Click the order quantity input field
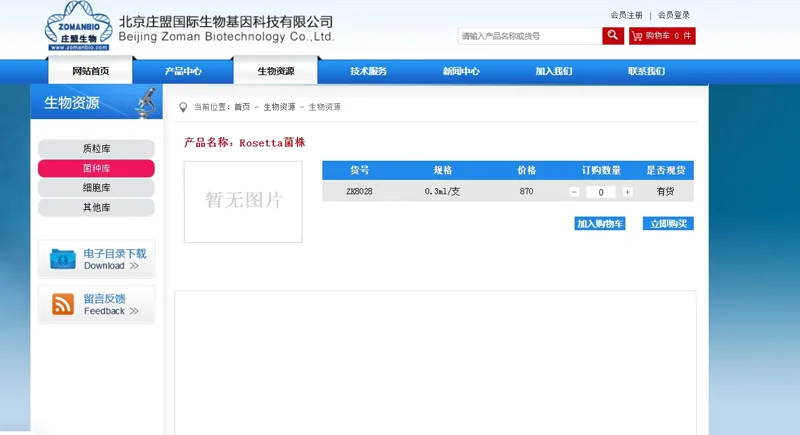The image size is (800, 435). click(x=601, y=192)
